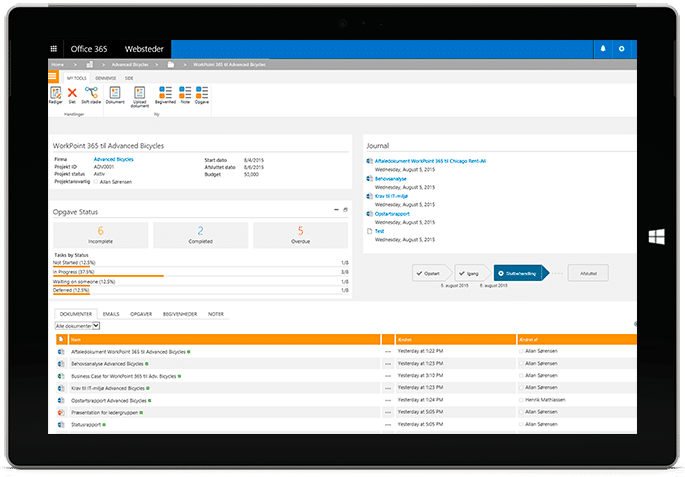Image resolution: width=685 pixels, height=477 pixels.
Task: Minimize the Opgave Status web part
Action: (336, 210)
